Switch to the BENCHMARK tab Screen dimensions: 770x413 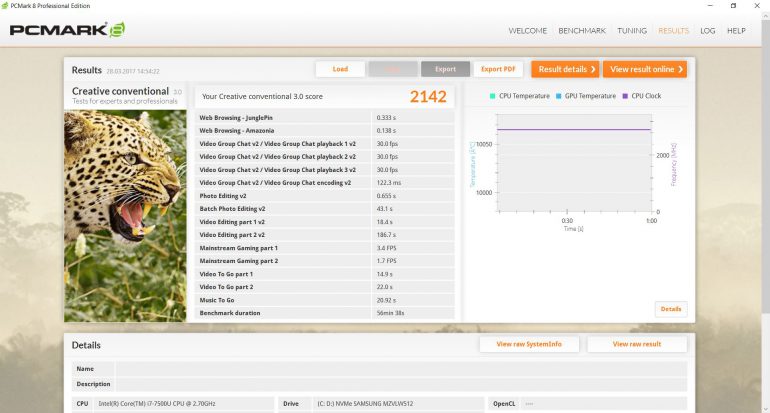pos(582,30)
